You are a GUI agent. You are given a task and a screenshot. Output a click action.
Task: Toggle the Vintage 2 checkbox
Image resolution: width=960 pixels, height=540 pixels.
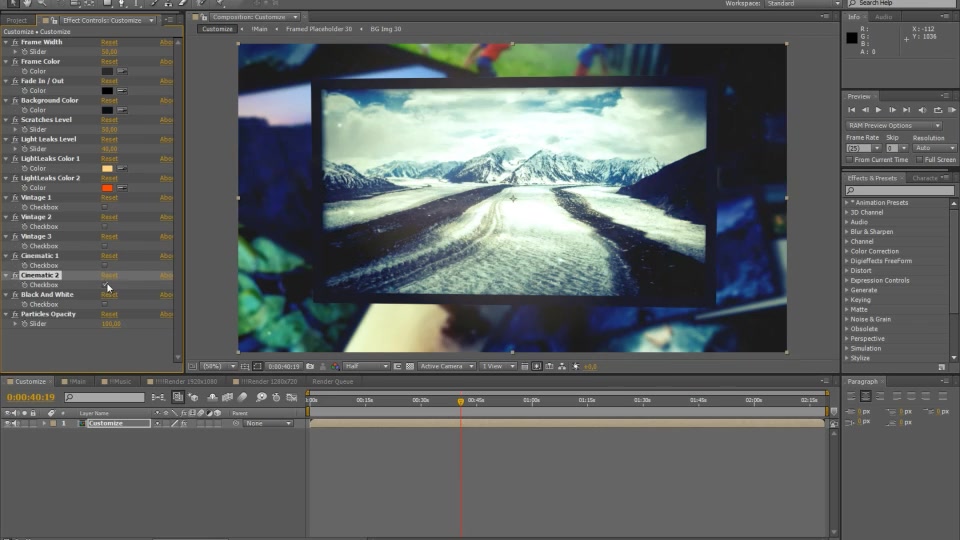[x=105, y=227]
